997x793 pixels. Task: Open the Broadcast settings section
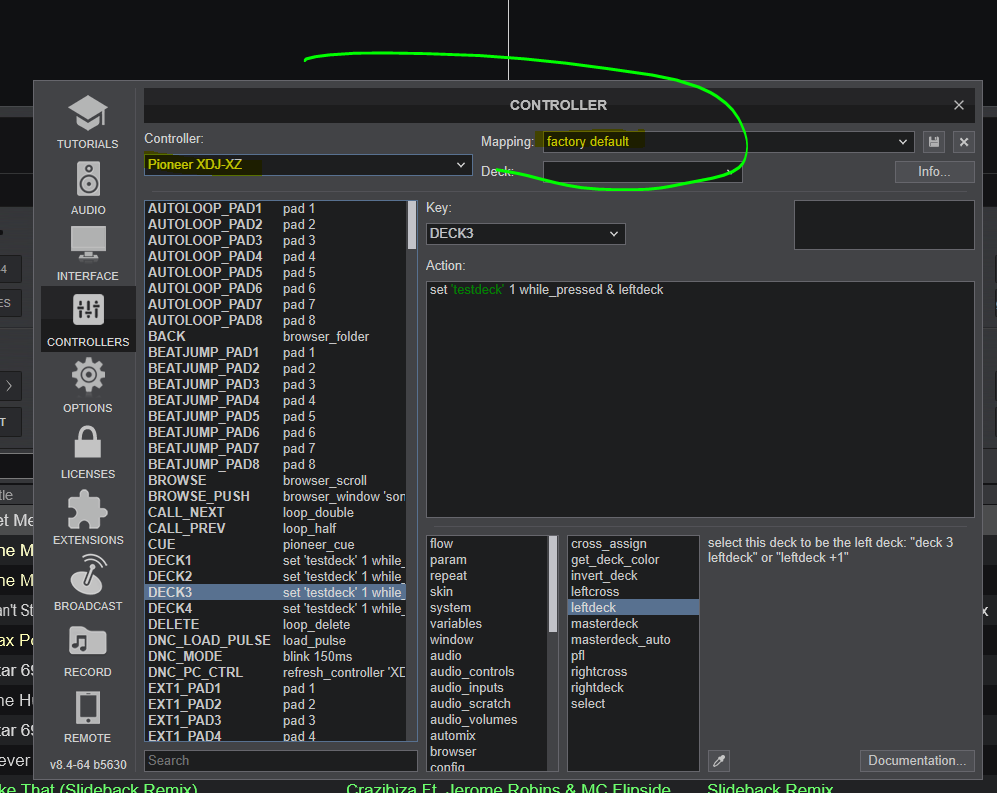[x=88, y=583]
